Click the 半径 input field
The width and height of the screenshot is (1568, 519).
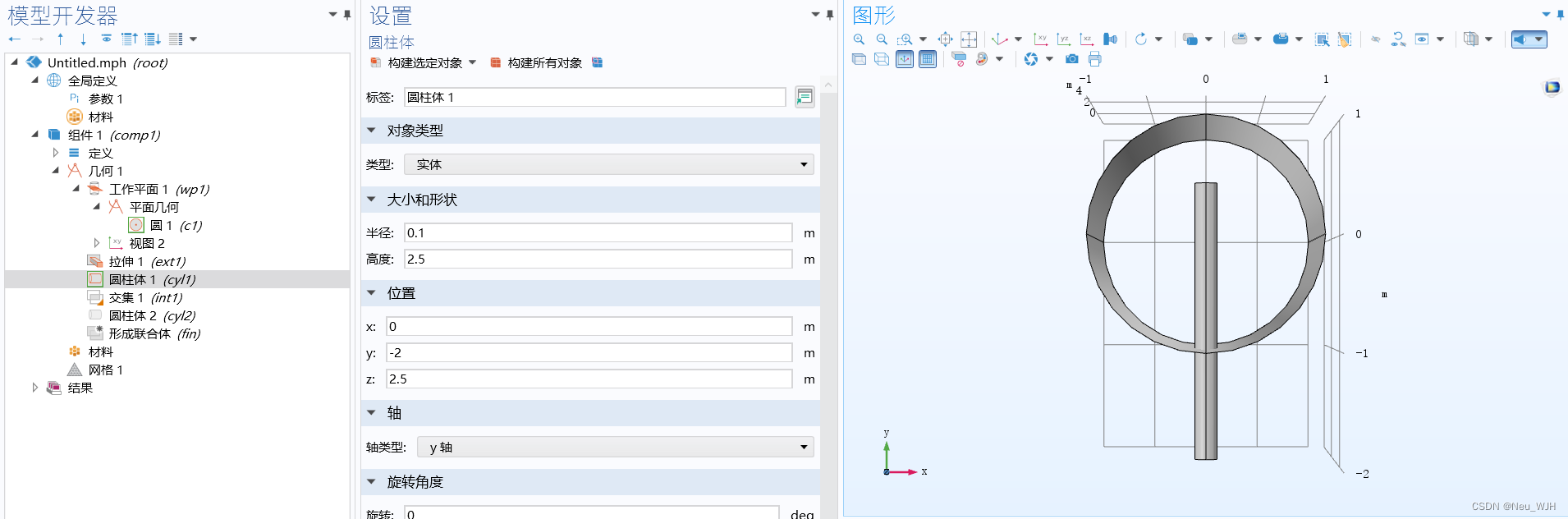(598, 233)
